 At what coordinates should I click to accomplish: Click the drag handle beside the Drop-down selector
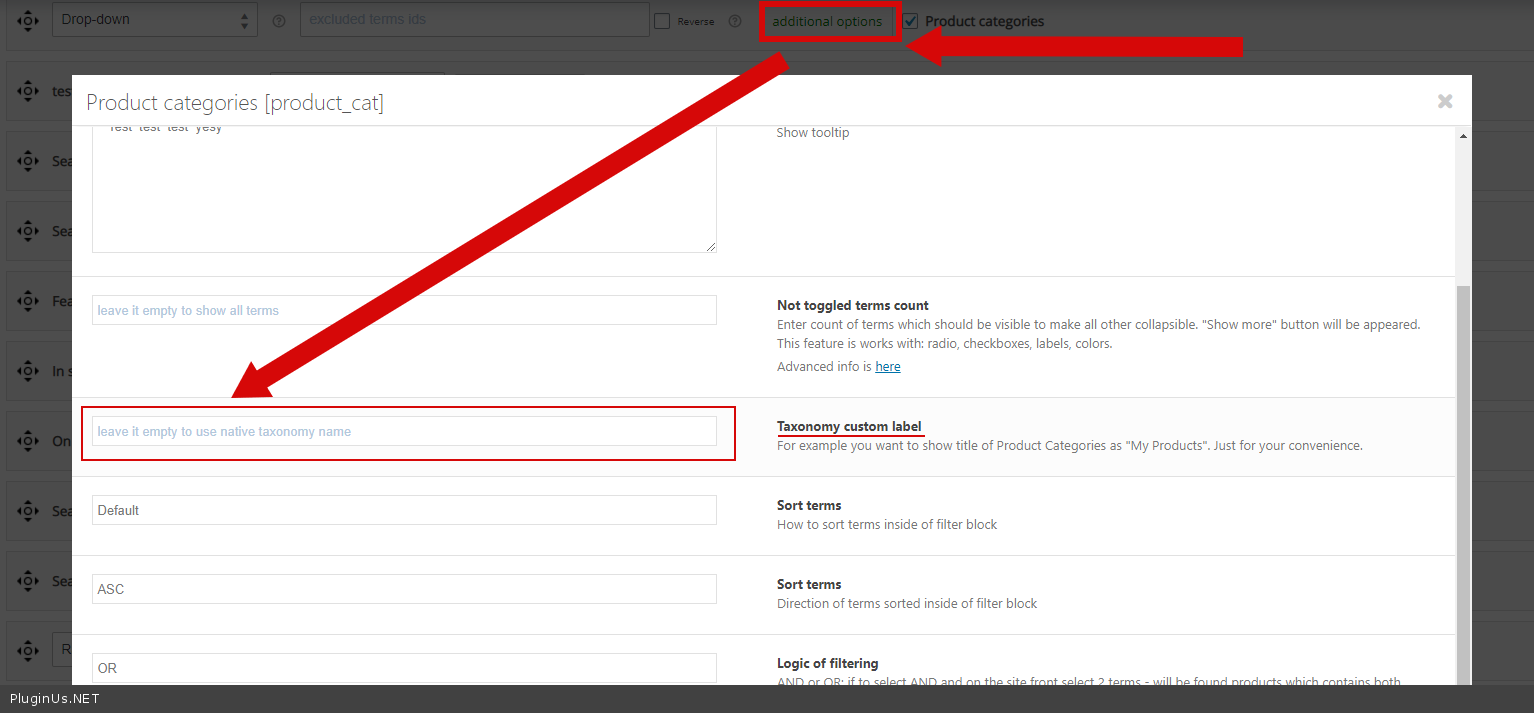coord(28,20)
